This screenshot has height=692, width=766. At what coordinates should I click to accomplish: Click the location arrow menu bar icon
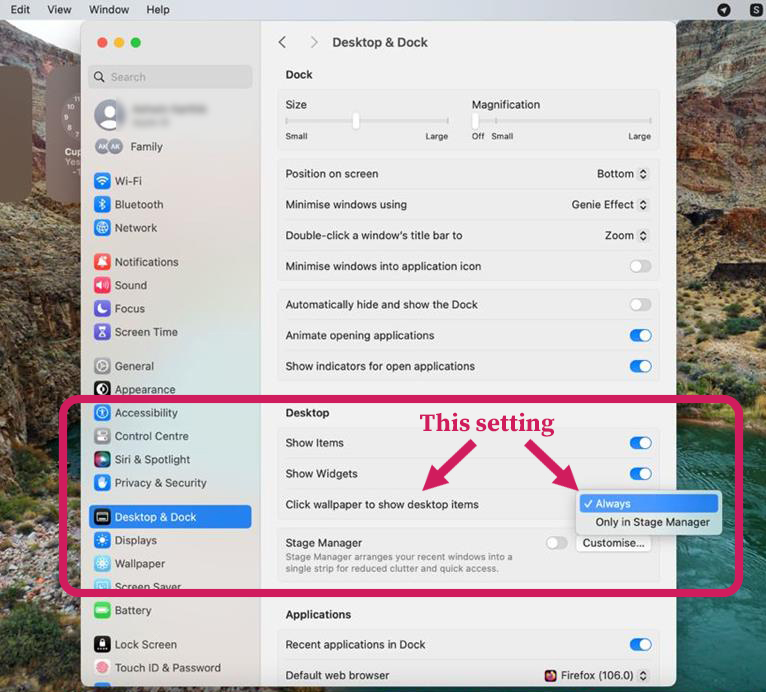[723, 10]
